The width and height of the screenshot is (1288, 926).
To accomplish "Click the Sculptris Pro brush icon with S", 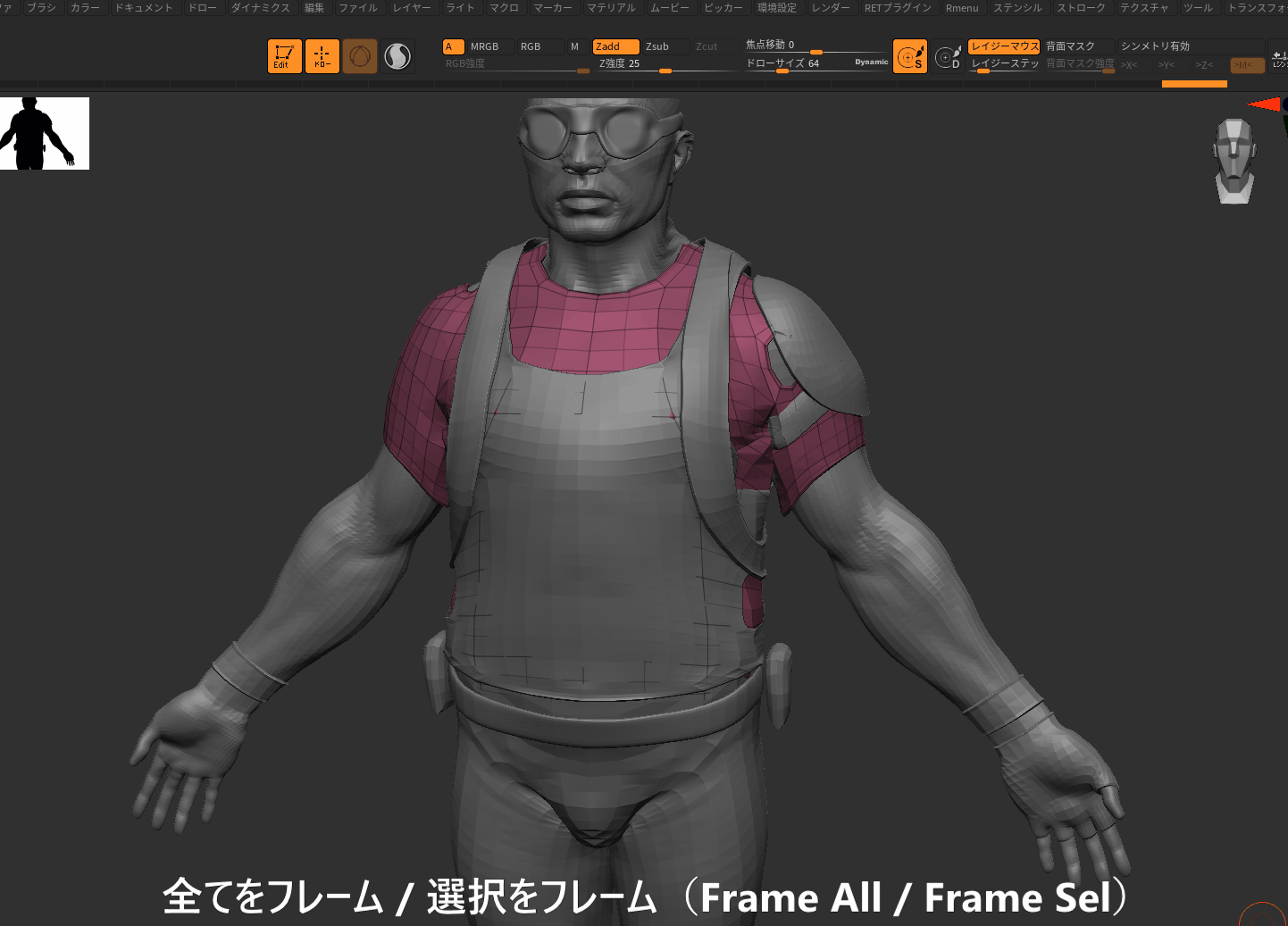I will click(910, 56).
